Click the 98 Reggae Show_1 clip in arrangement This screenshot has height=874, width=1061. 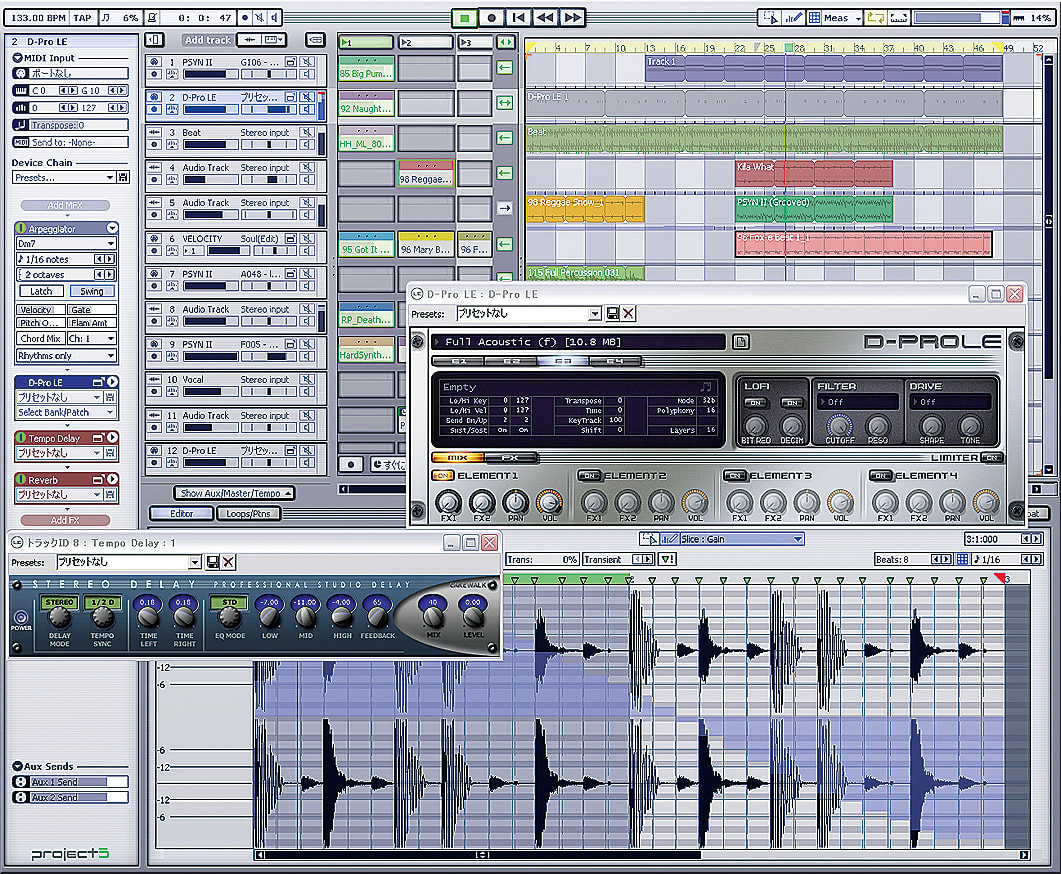click(585, 209)
